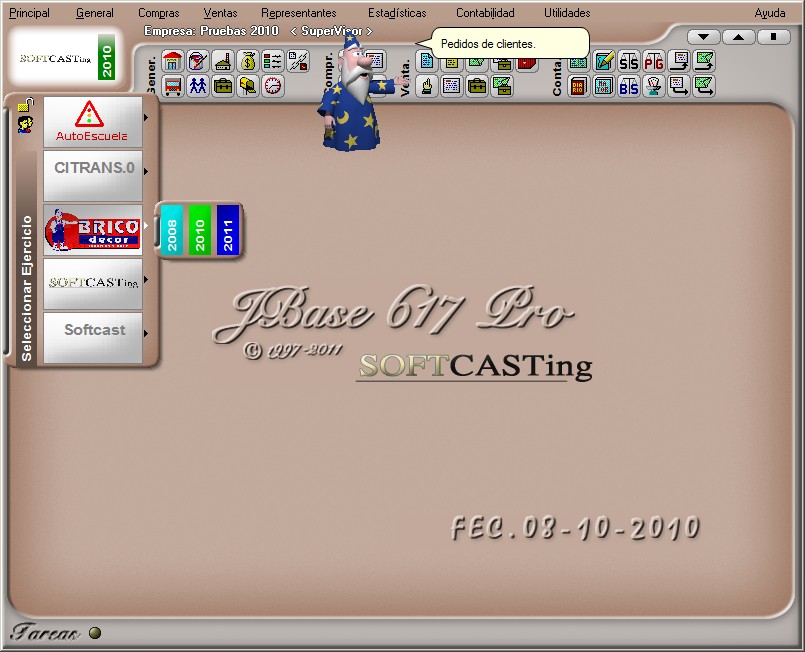
Task: Open the mailbox icon in Gener. toolbar
Action: tap(248, 86)
